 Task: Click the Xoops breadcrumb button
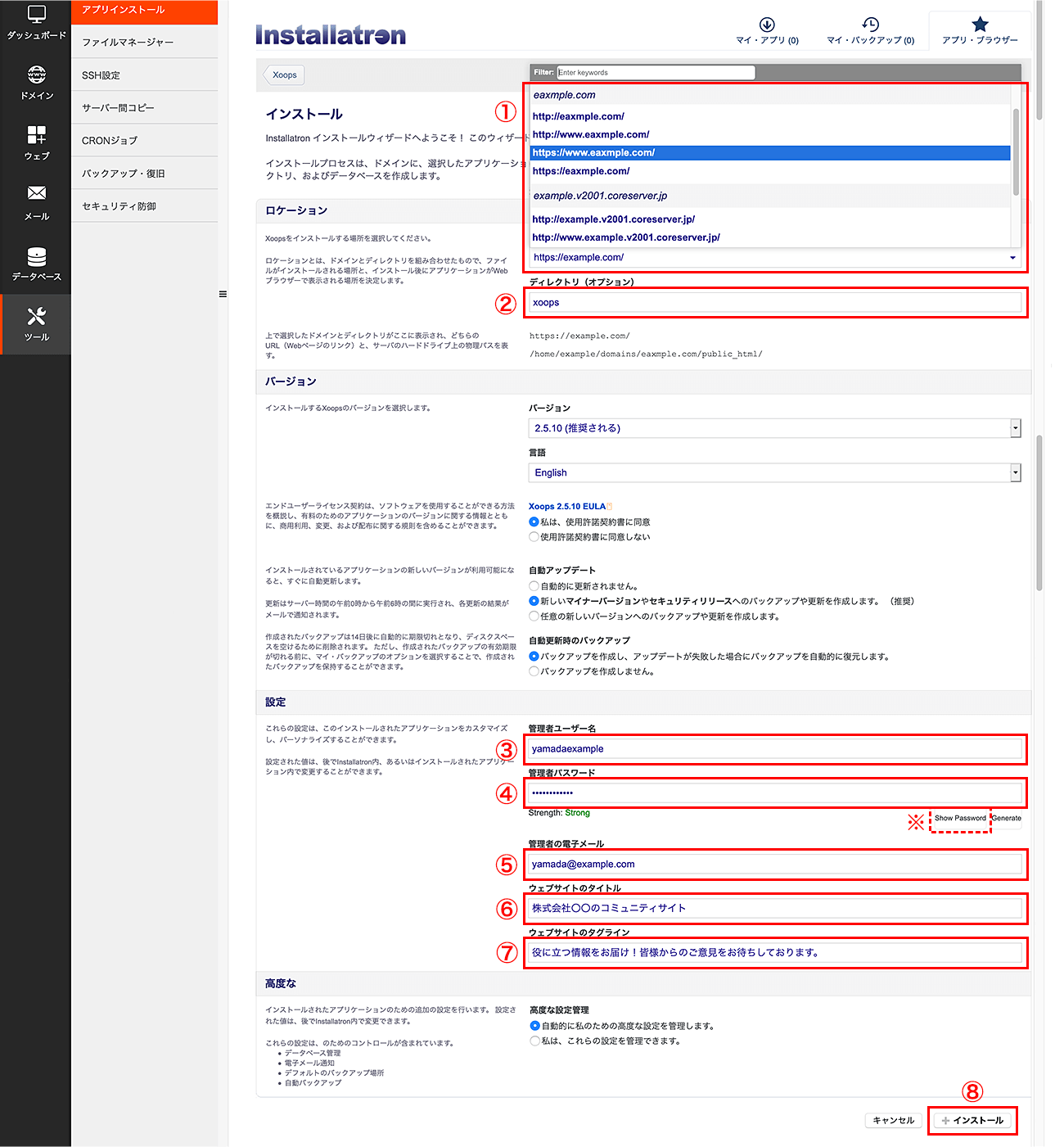[x=284, y=75]
